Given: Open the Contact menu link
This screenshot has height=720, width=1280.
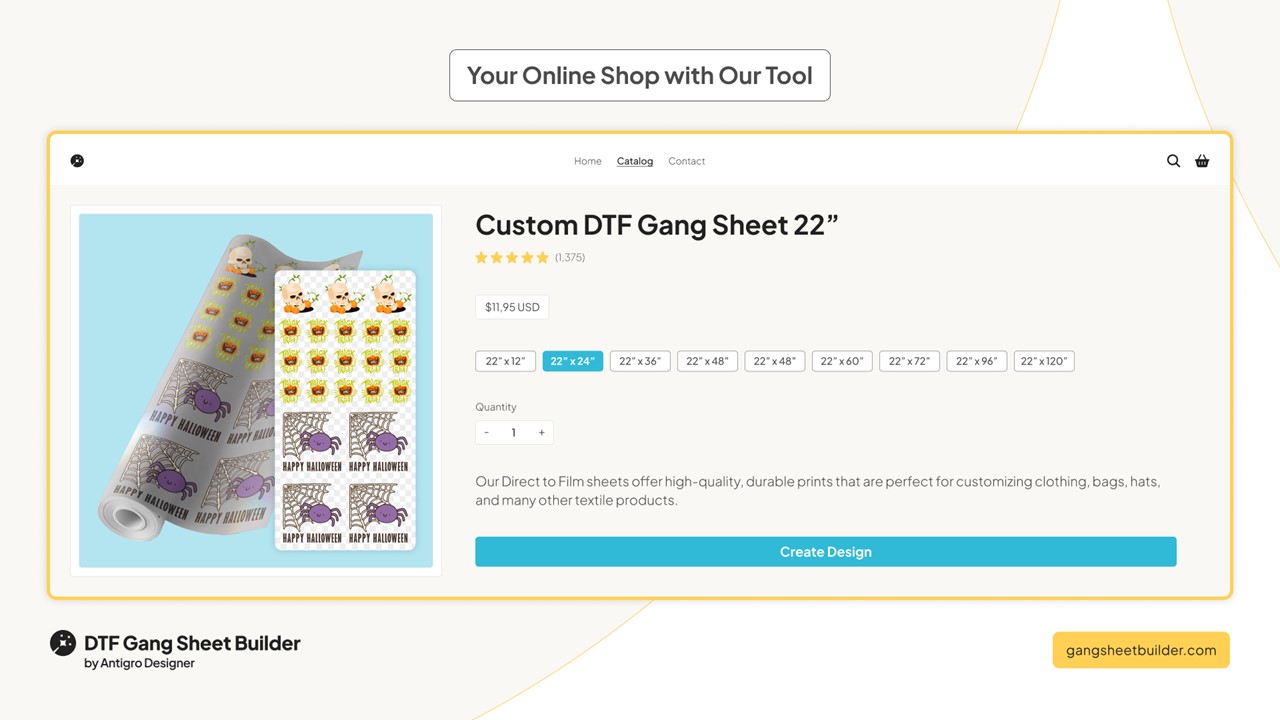Looking at the screenshot, I should pos(687,161).
